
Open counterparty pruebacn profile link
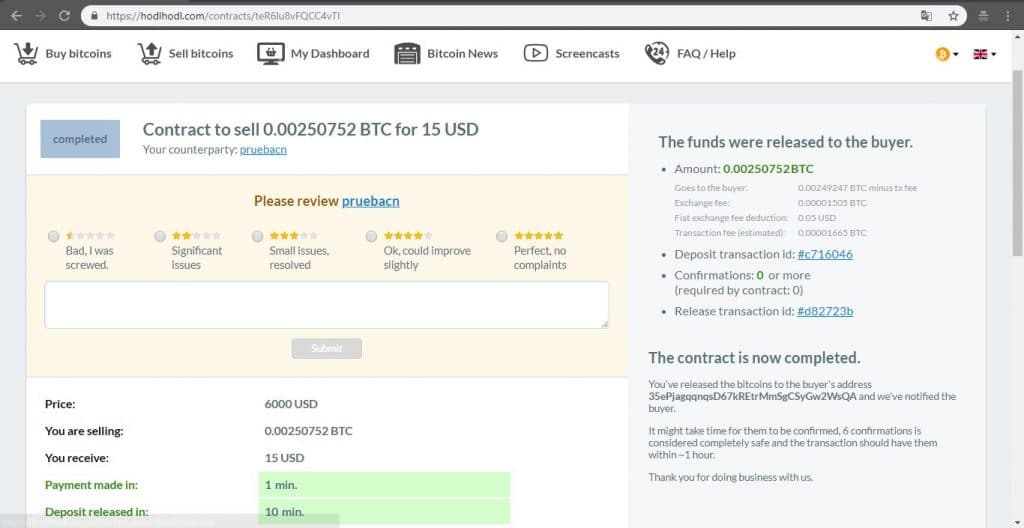[x=263, y=150]
